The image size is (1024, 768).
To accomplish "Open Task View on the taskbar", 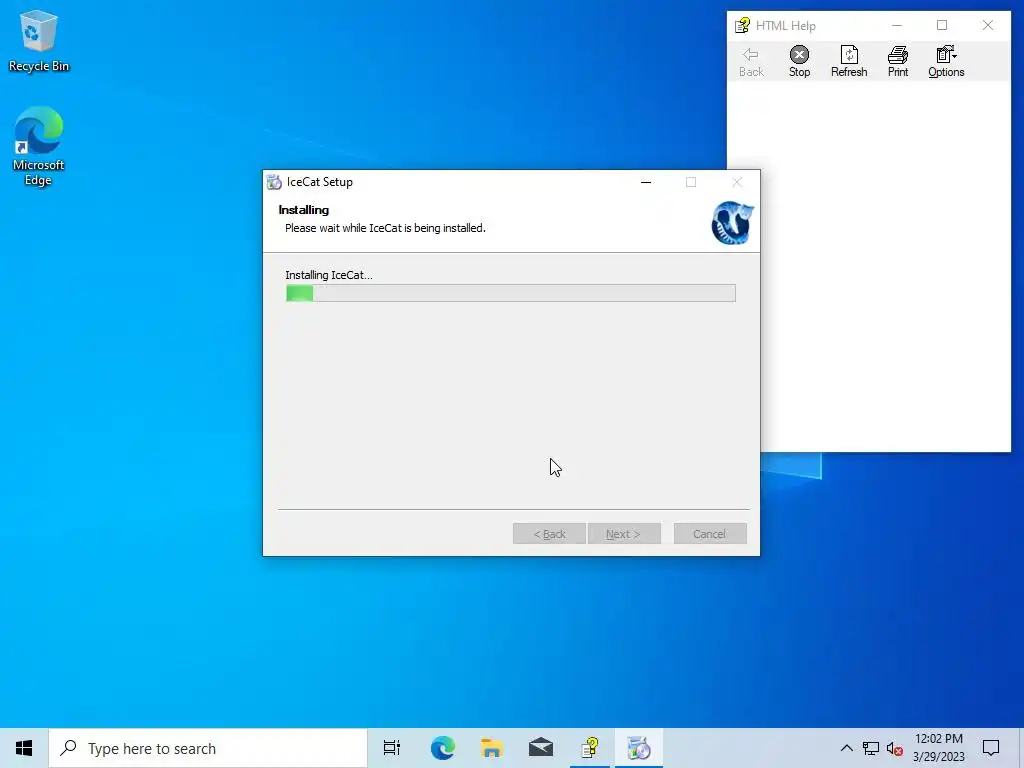I will [392, 748].
